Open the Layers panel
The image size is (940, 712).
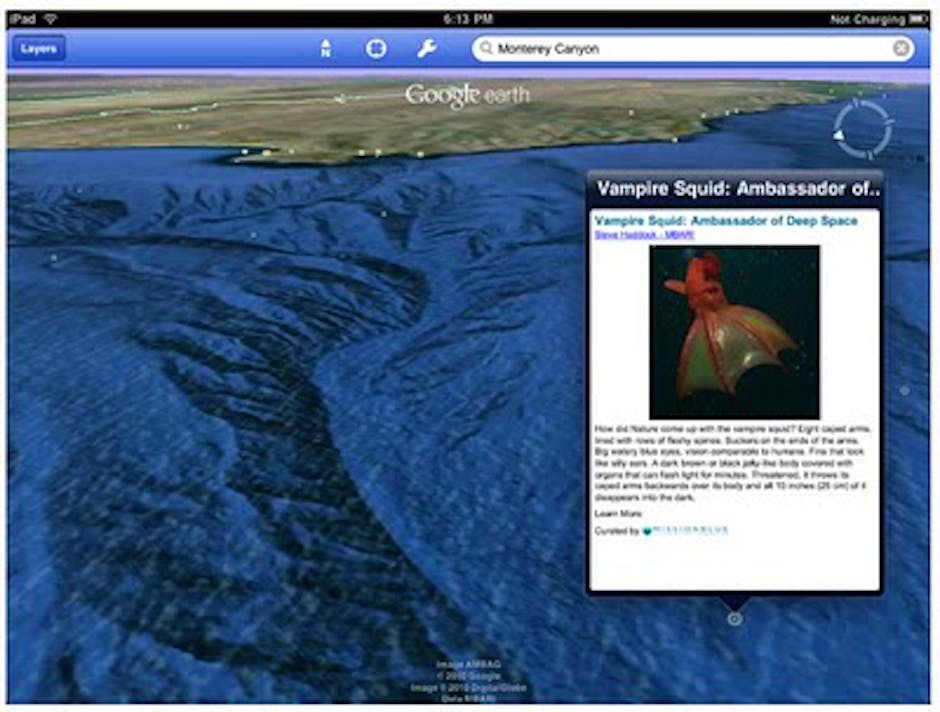click(x=39, y=48)
